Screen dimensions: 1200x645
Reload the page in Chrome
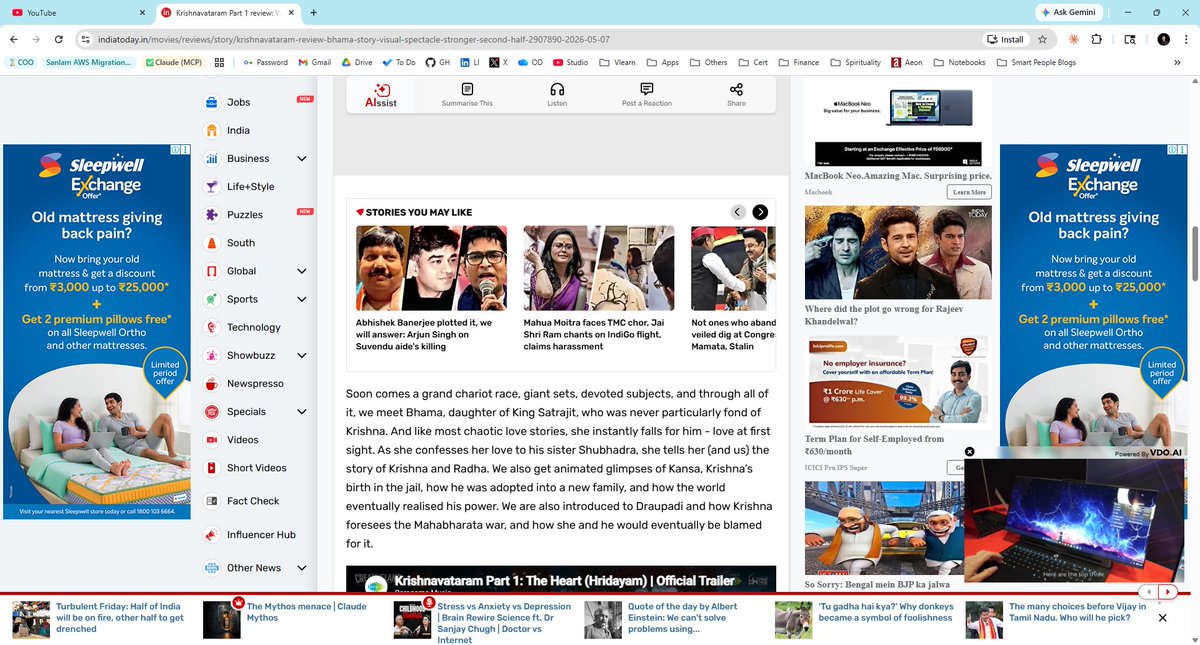point(59,39)
